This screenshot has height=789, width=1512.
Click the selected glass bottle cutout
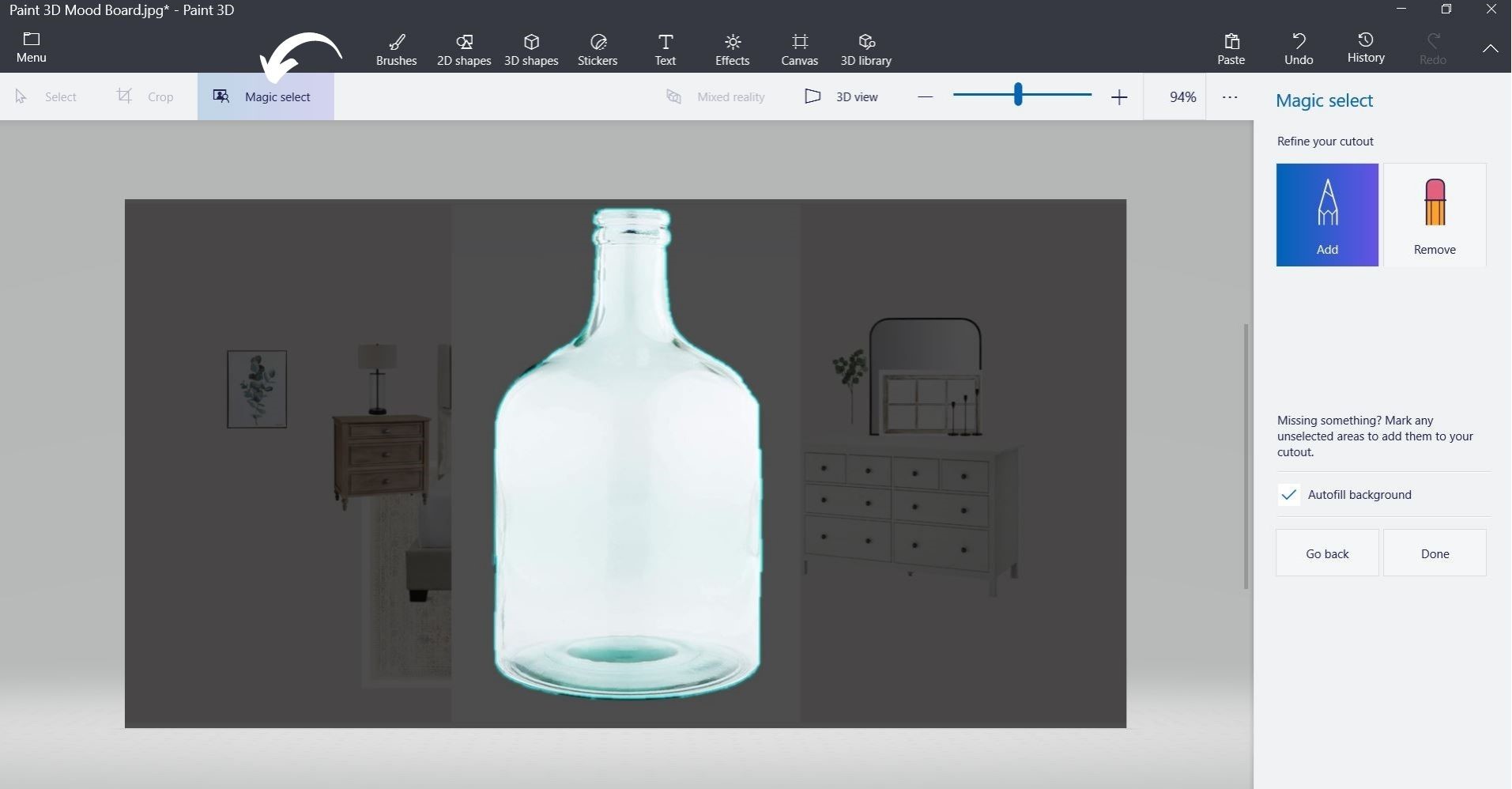(627, 455)
